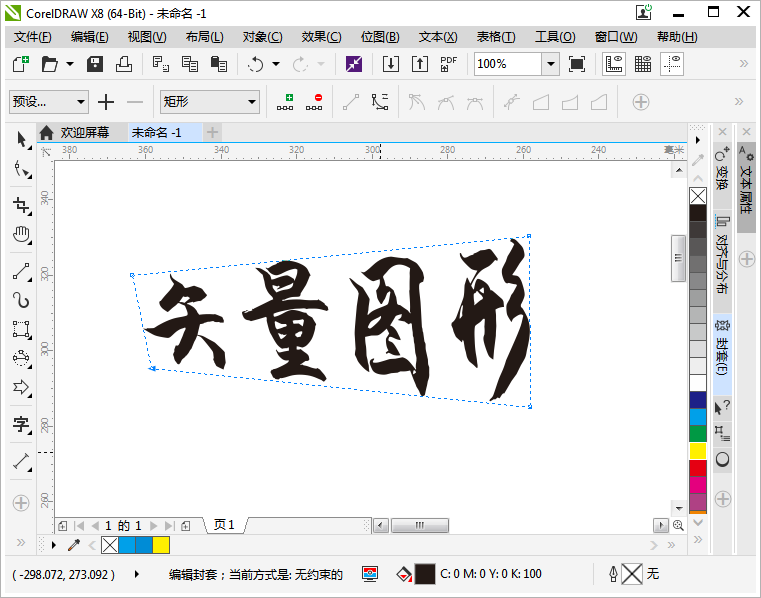Switch to the 欢迎屏幕 tab
The image size is (761, 598).
[84, 132]
